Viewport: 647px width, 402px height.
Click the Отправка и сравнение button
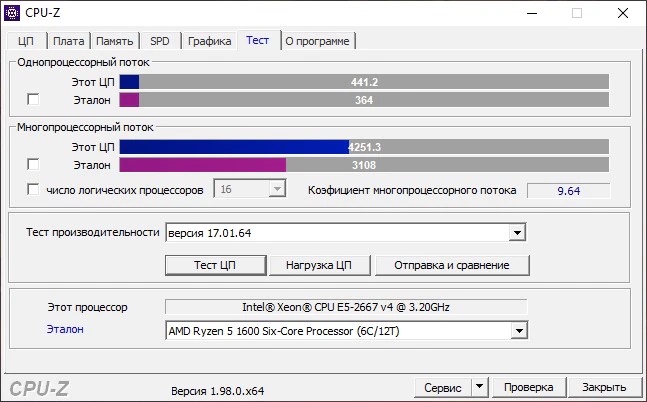tap(452, 265)
